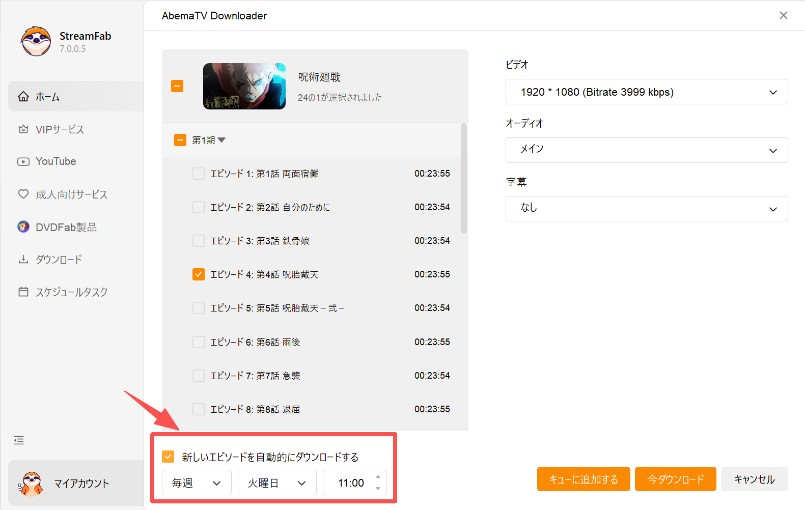Click エピソード 7: 第7話 title text

[x=255, y=375]
